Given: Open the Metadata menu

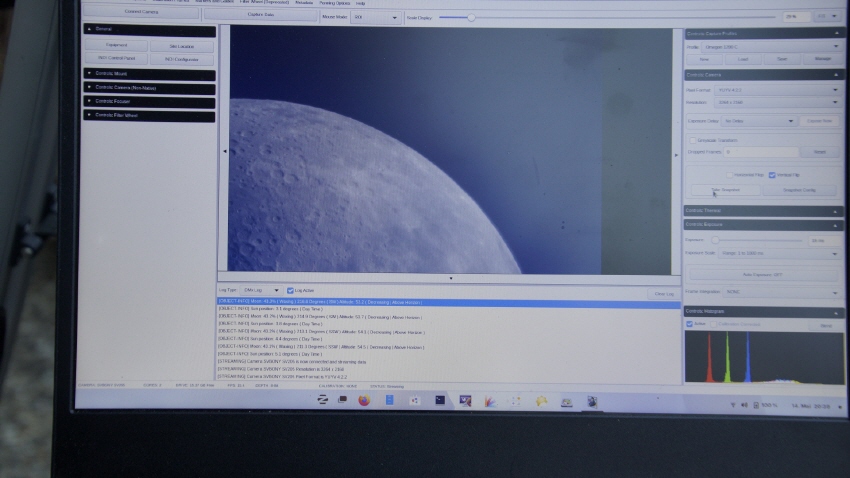Looking at the screenshot, I should coord(304,3).
